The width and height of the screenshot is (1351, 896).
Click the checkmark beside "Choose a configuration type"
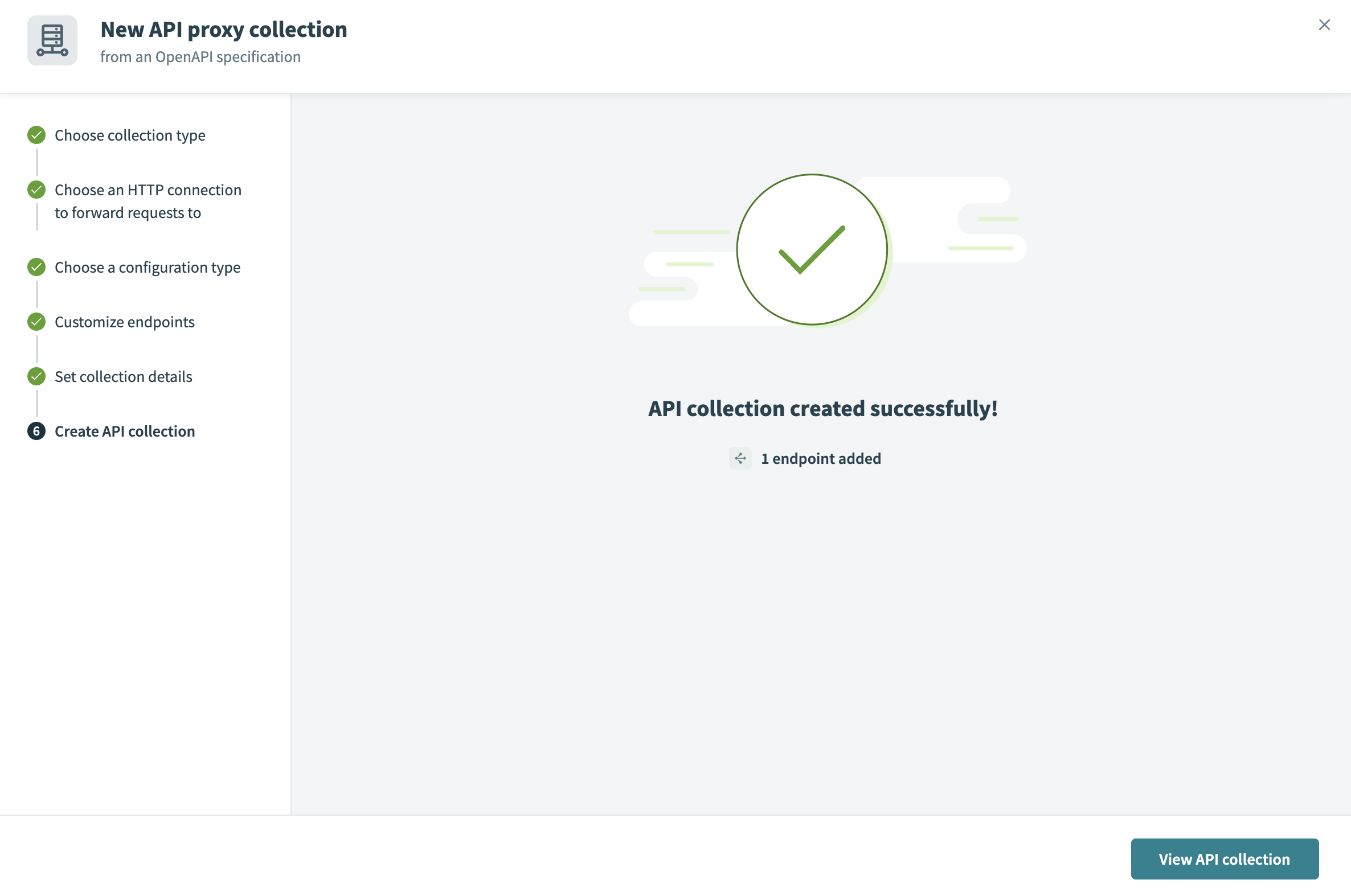pyautogui.click(x=36, y=267)
